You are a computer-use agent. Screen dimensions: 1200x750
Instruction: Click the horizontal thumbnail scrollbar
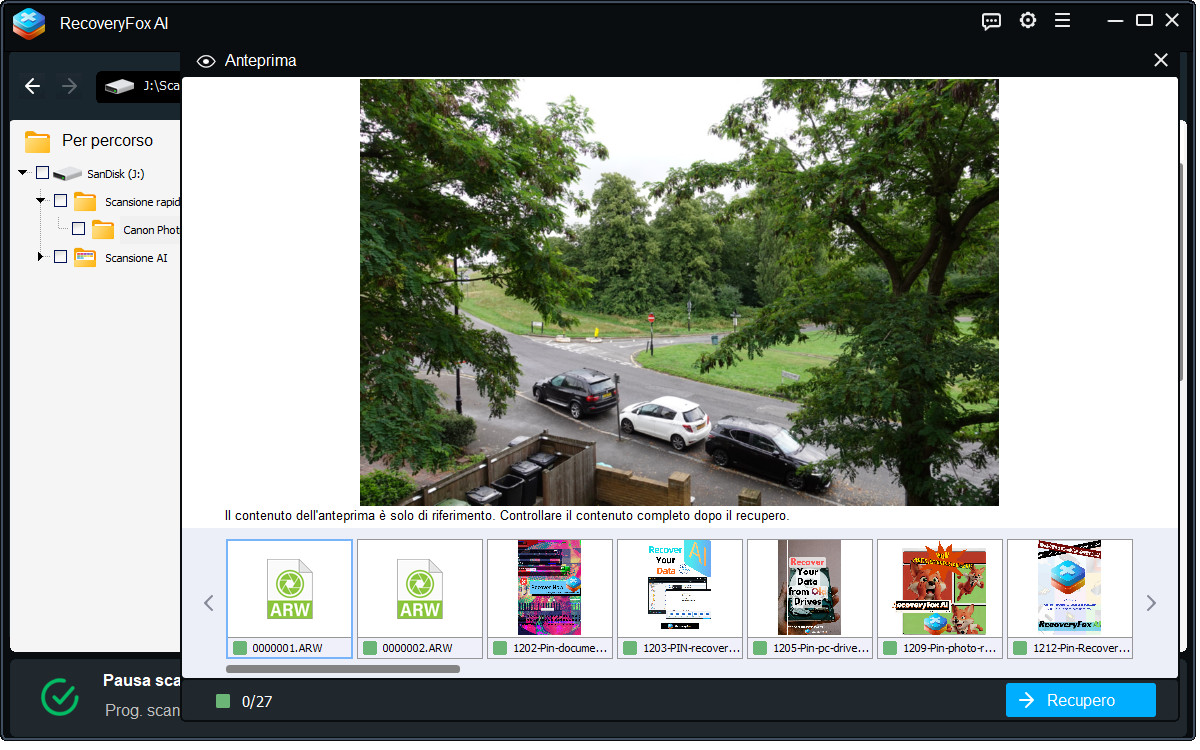(343, 669)
